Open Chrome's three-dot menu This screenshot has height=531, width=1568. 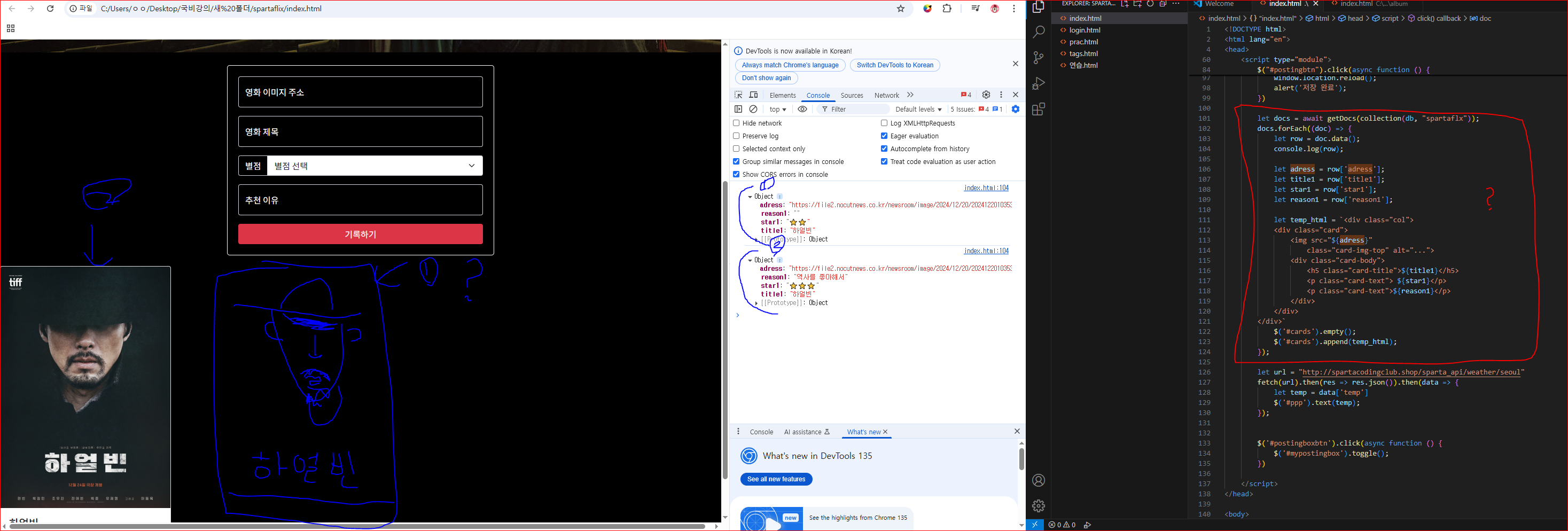pos(1013,9)
